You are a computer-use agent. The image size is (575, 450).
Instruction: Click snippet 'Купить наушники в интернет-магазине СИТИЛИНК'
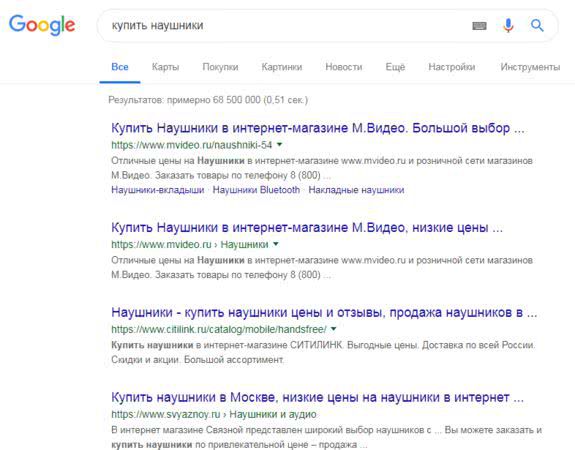click(323, 352)
